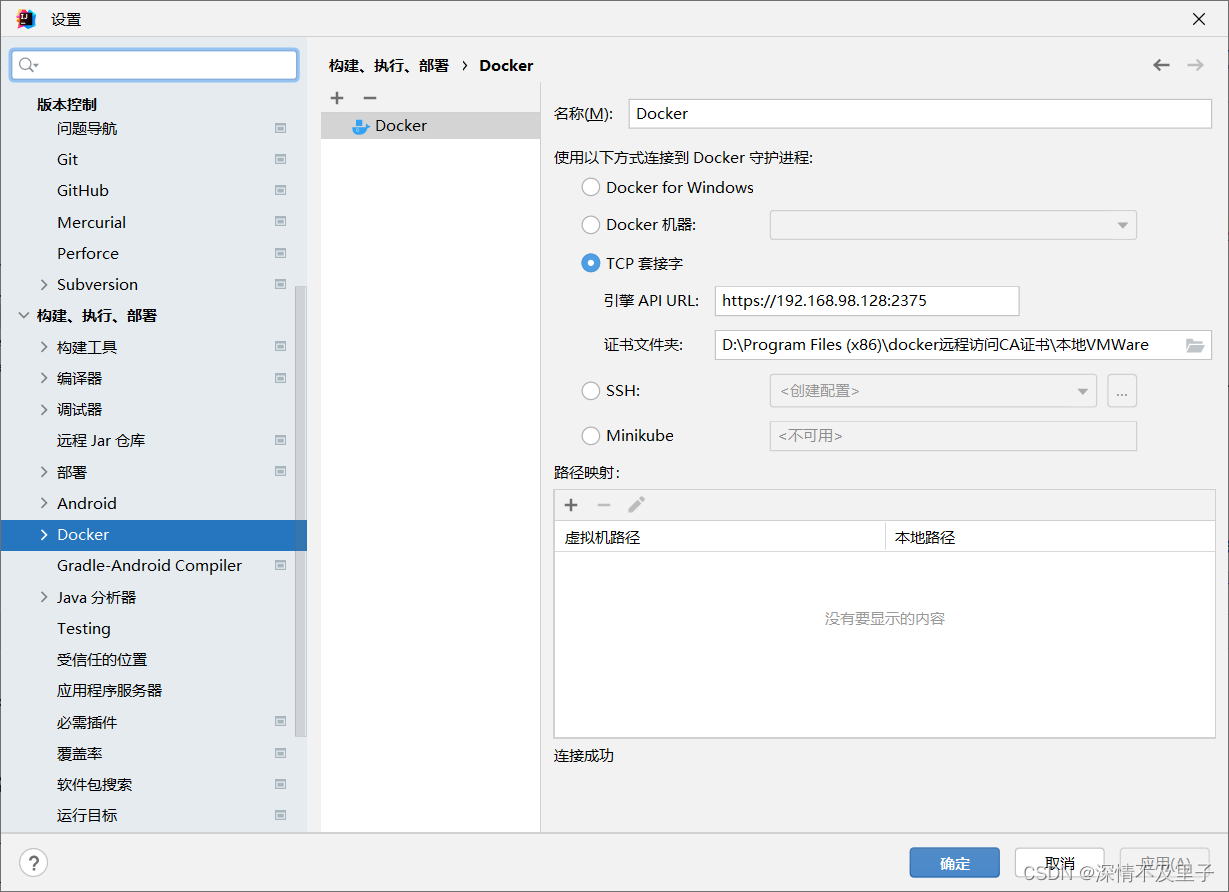This screenshot has width=1229, height=892.
Task: Click the 虚拟机路径 column header
Action: click(720, 537)
